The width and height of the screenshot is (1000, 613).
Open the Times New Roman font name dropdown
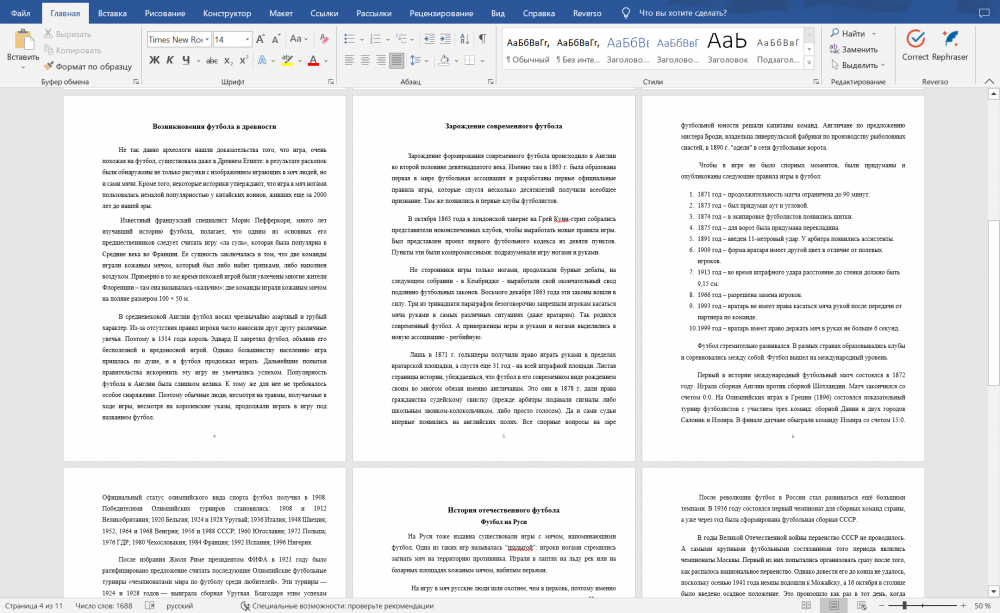click(x=207, y=40)
